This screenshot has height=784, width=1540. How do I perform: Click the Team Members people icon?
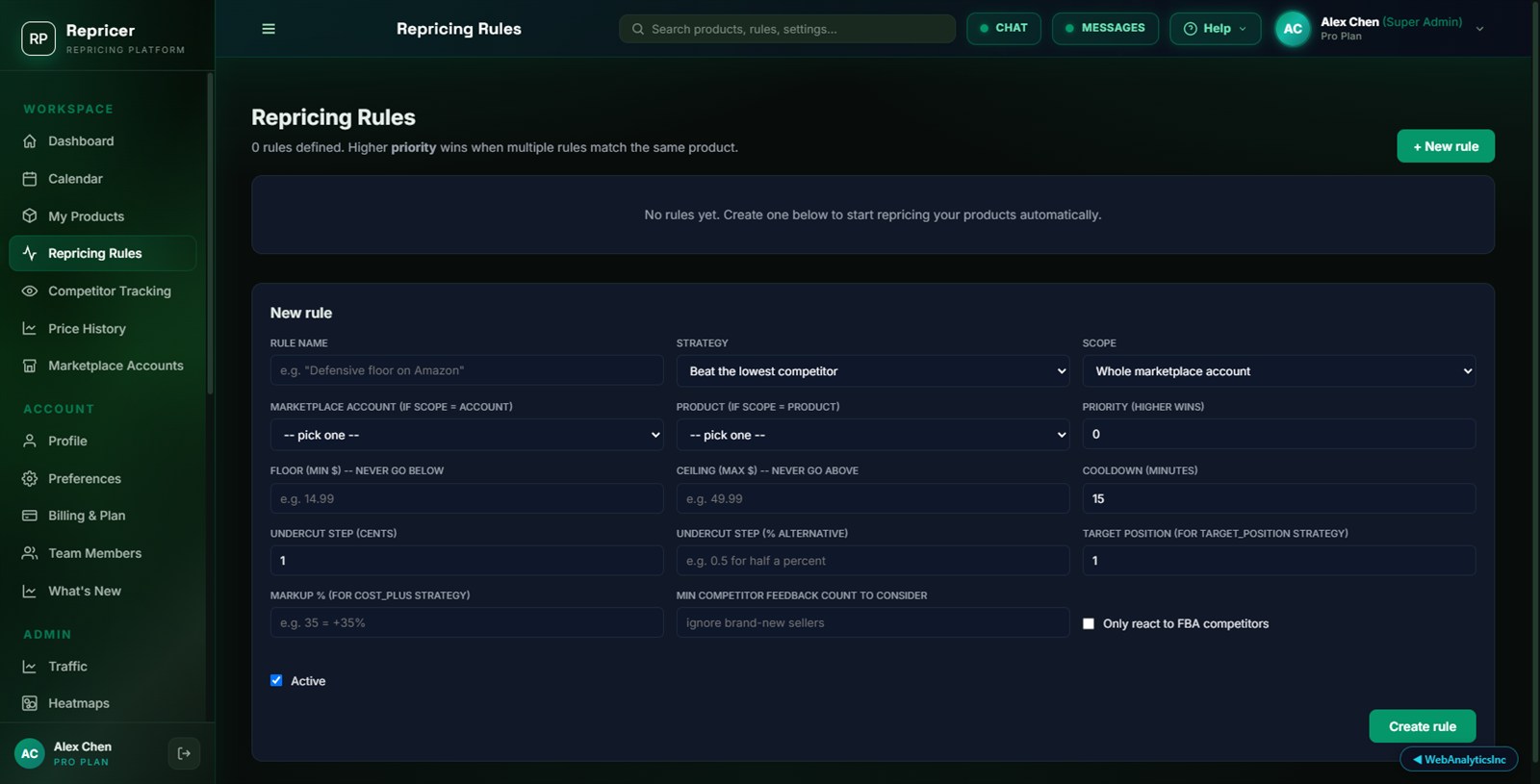pos(30,553)
